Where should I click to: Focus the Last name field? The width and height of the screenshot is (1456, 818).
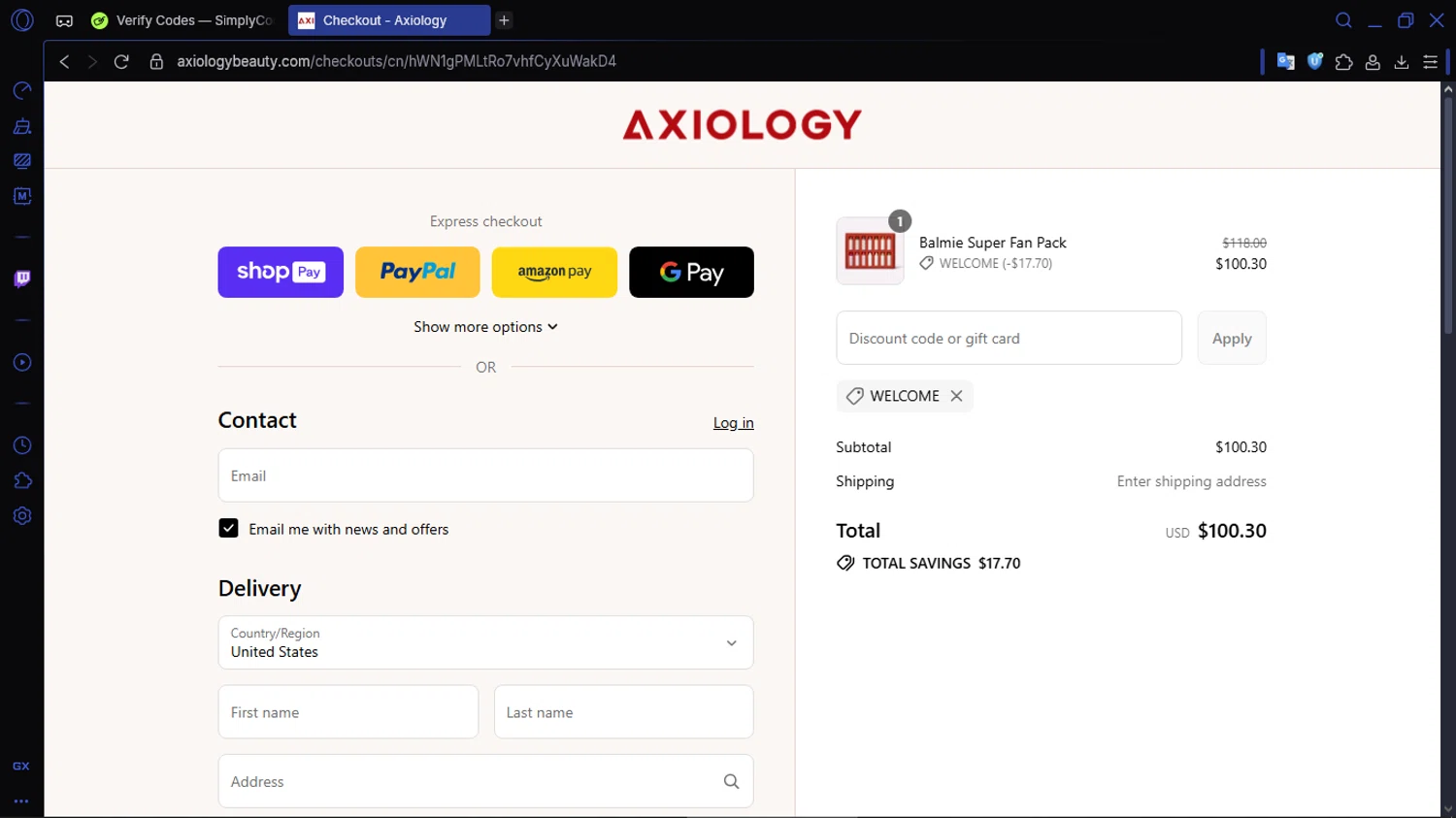pyautogui.click(x=623, y=712)
